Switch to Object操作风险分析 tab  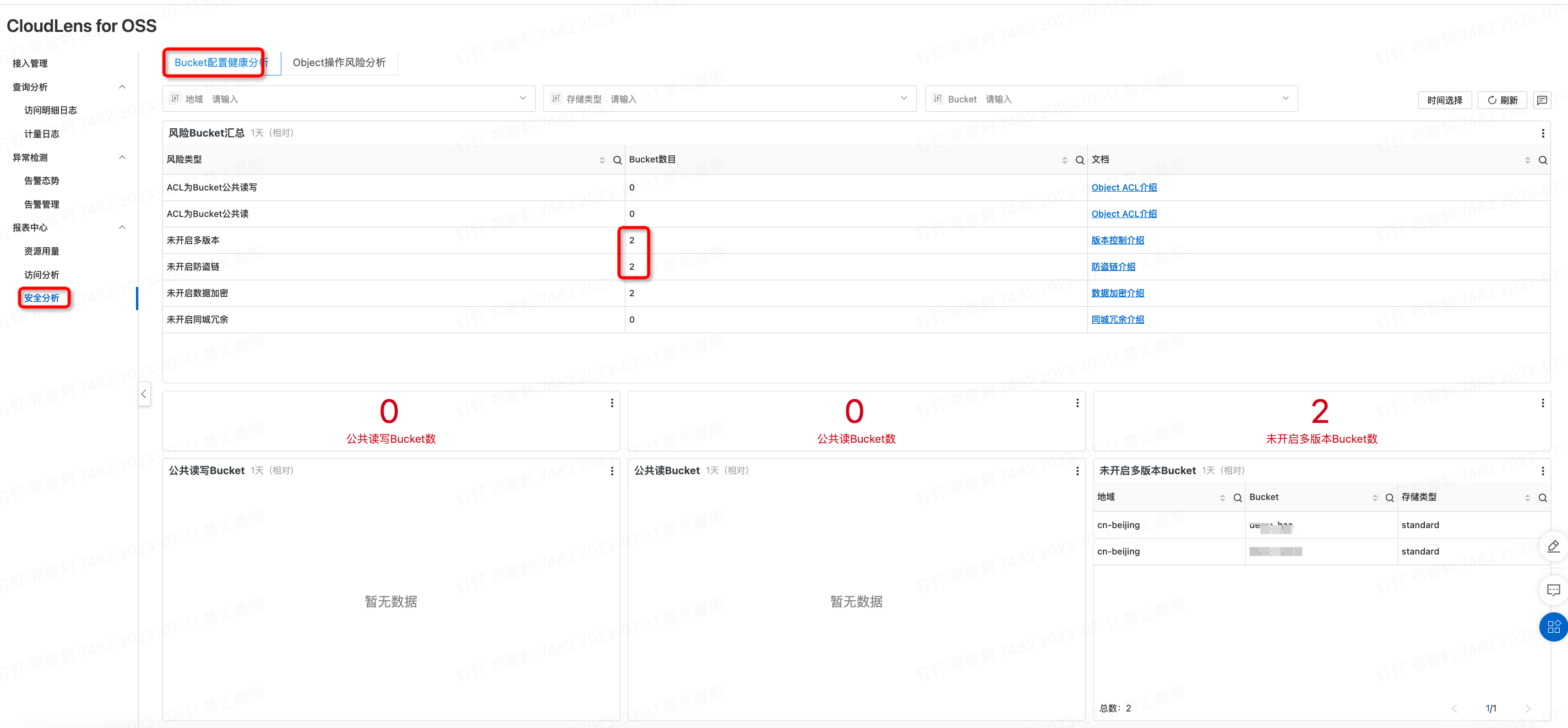(x=339, y=63)
